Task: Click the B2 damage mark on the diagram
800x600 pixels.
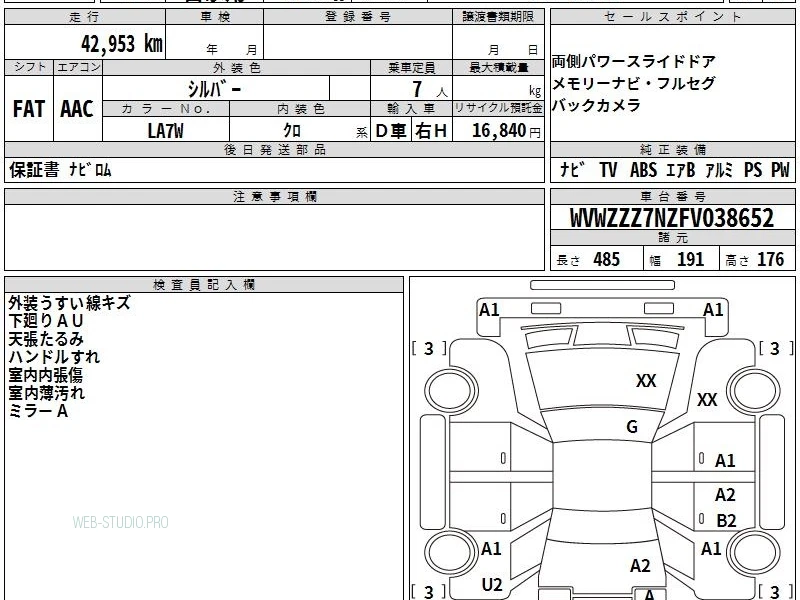Action: pyautogui.click(x=727, y=521)
